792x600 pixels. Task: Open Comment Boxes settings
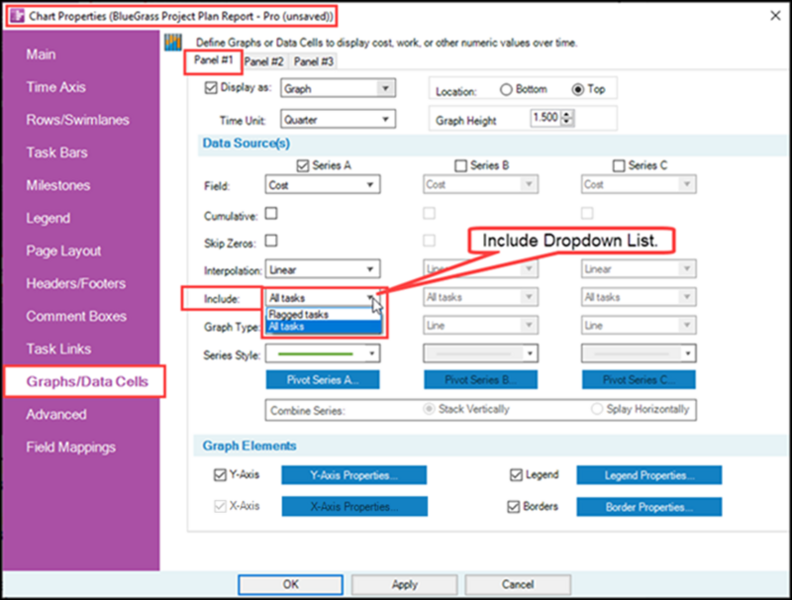(x=76, y=317)
